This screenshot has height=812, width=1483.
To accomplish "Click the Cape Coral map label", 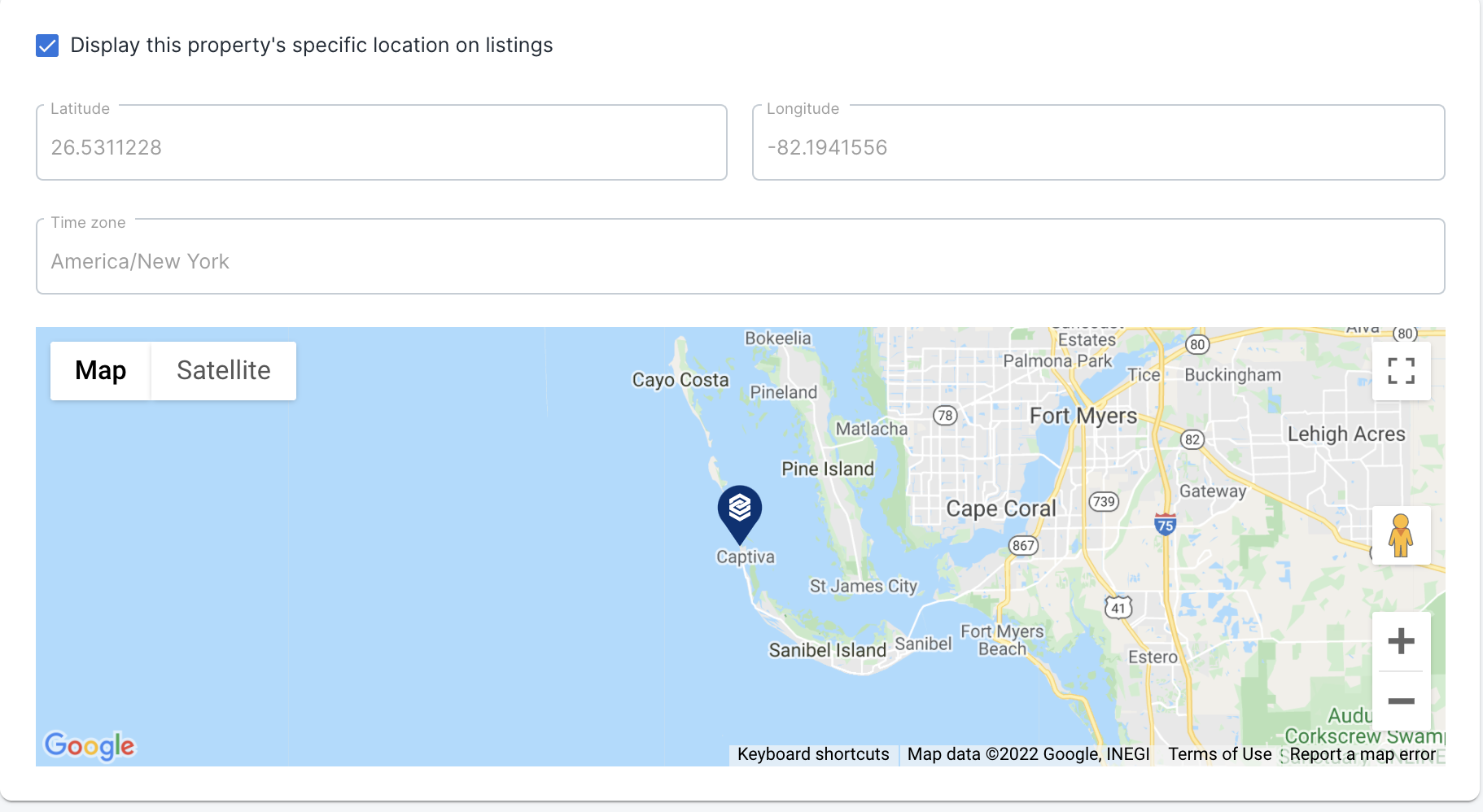I will pyautogui.click(x=1001, y=509).
